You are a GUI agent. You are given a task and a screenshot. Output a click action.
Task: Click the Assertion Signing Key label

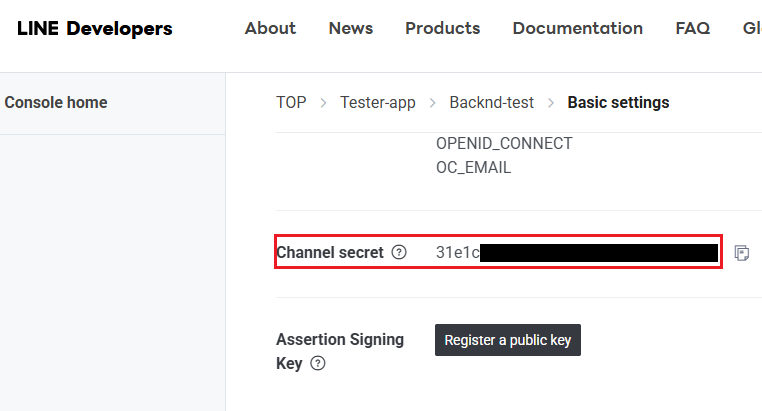coord(340,340)
